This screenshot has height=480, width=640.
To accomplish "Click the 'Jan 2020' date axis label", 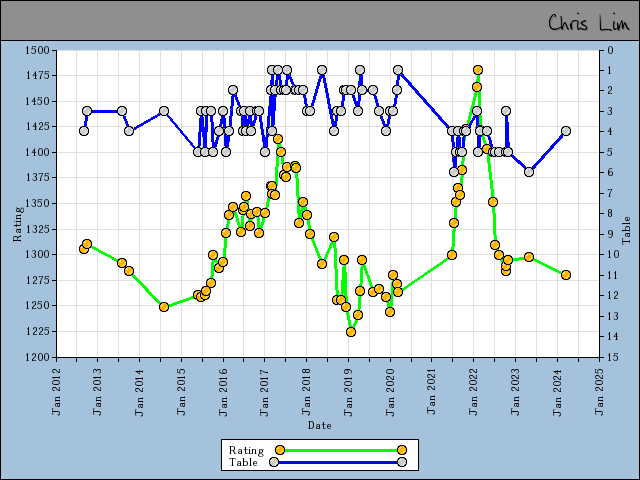I will tap(390, 392).
